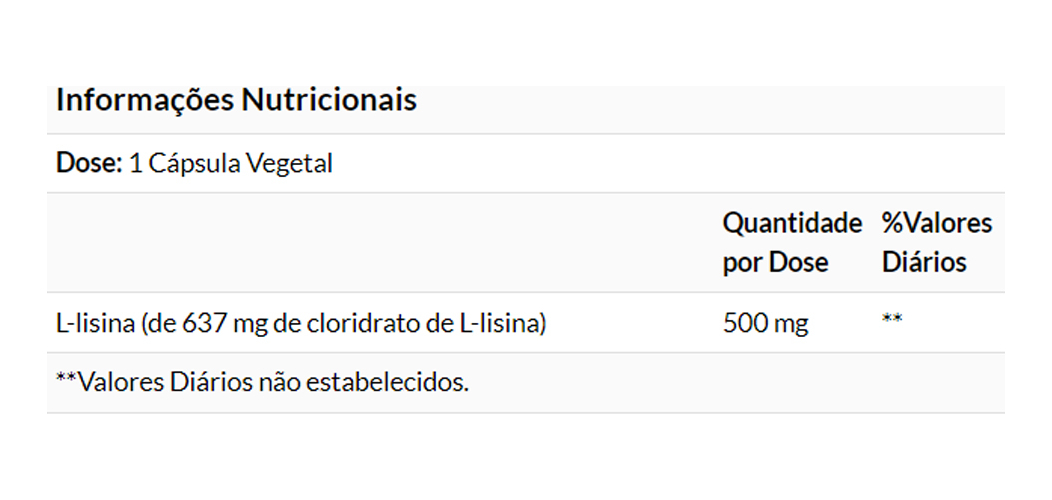Click the word Nutricionais in the title
Screen dimensions: 1052x500
click(x=328, y=100)
